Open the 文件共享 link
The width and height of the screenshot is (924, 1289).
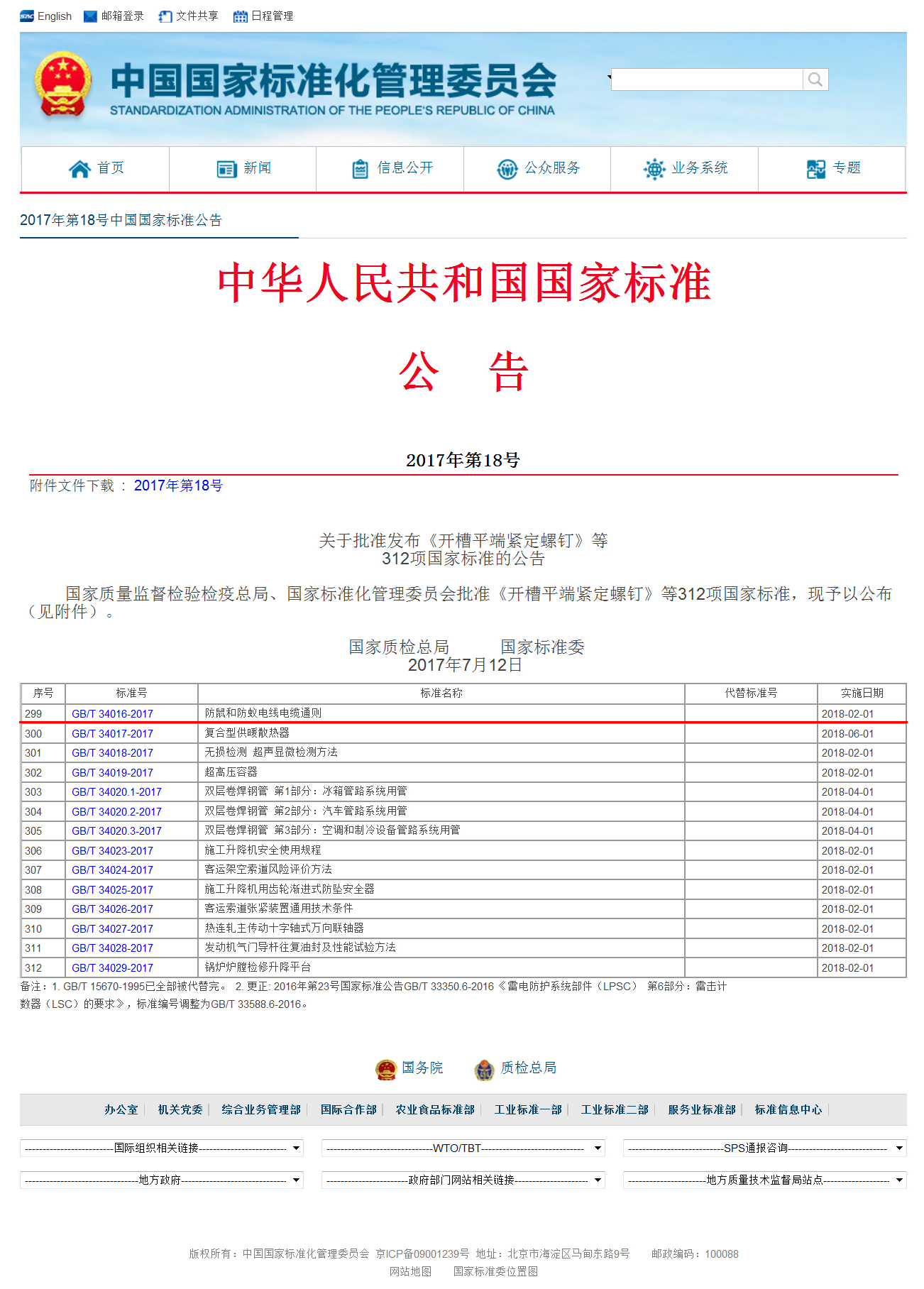197,16
